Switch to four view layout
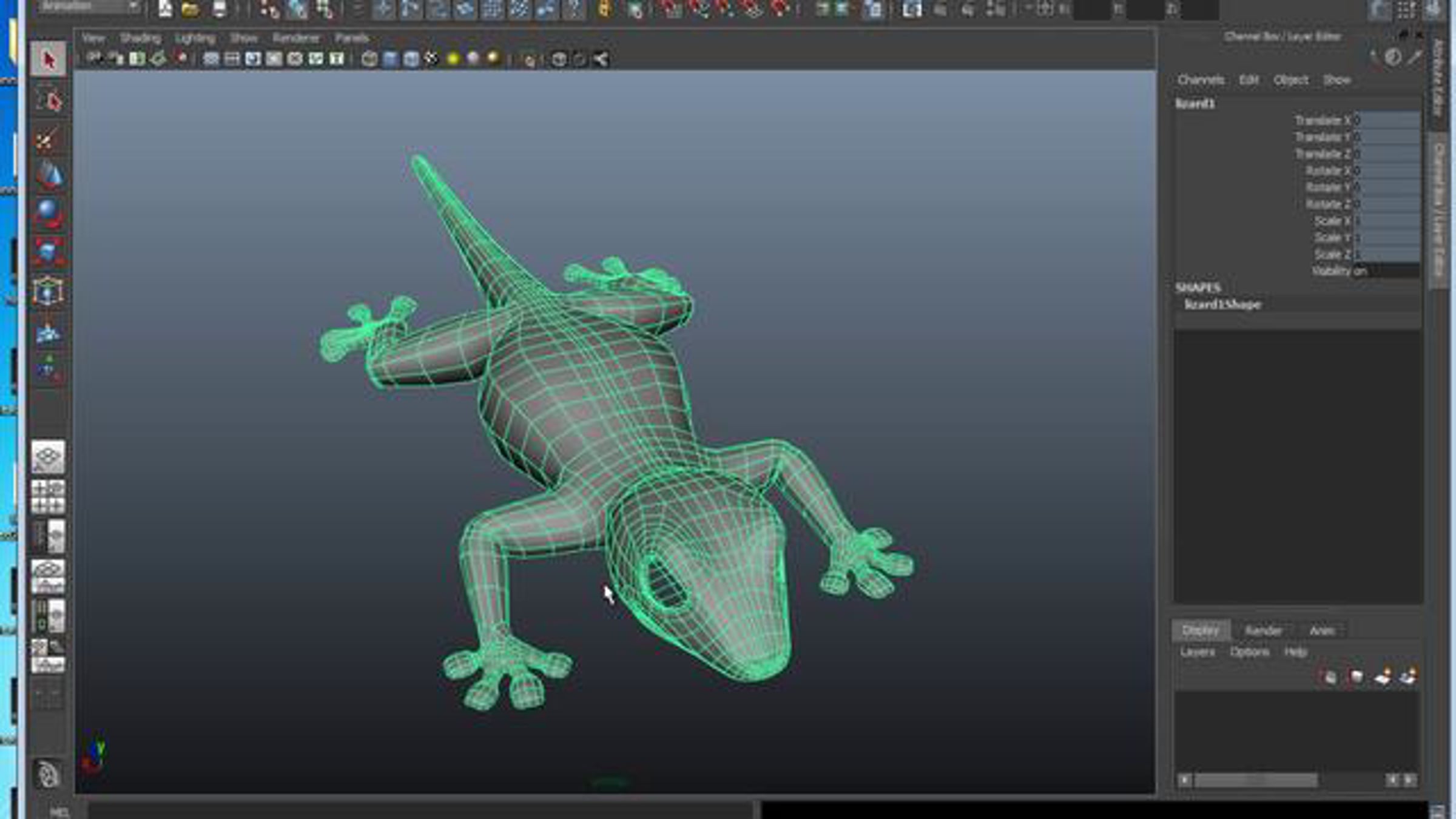Screen dimensions: 1456x819 pos(48,496)
